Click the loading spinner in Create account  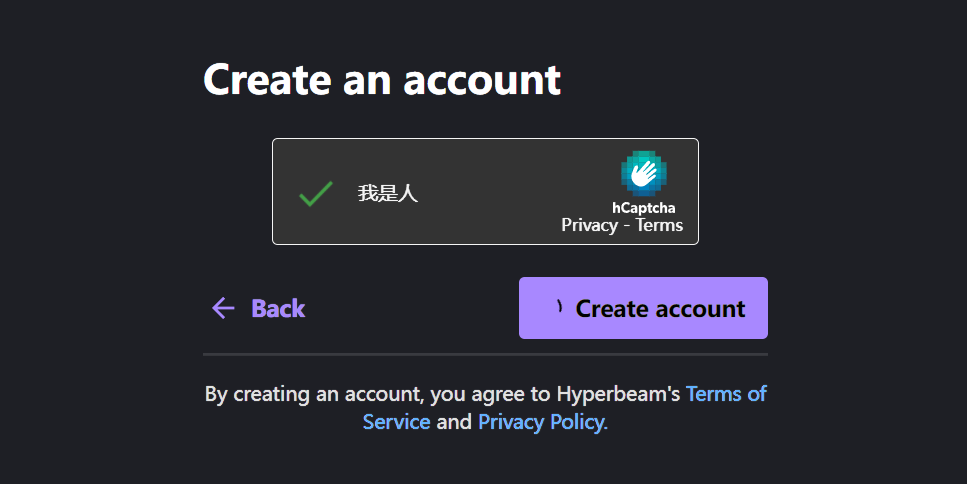[559, 306]
